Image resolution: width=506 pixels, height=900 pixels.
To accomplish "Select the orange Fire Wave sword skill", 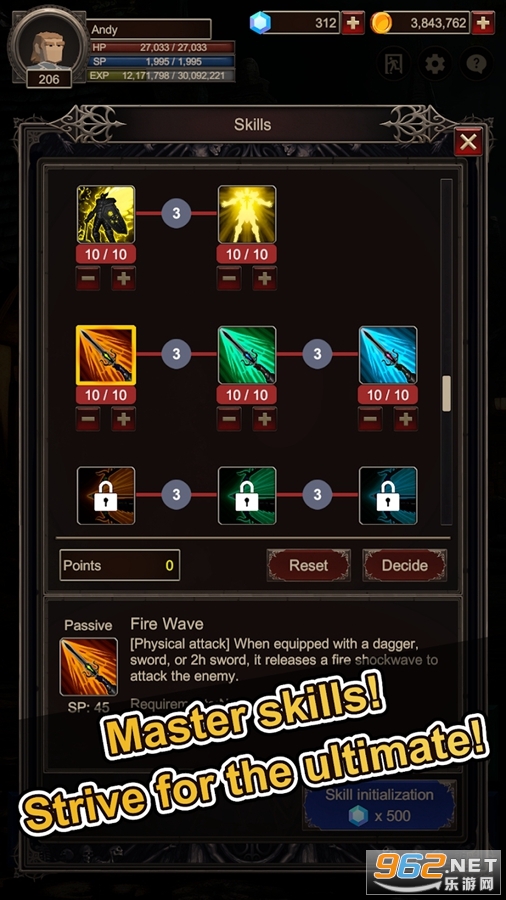I will click(x=106, y=355).
